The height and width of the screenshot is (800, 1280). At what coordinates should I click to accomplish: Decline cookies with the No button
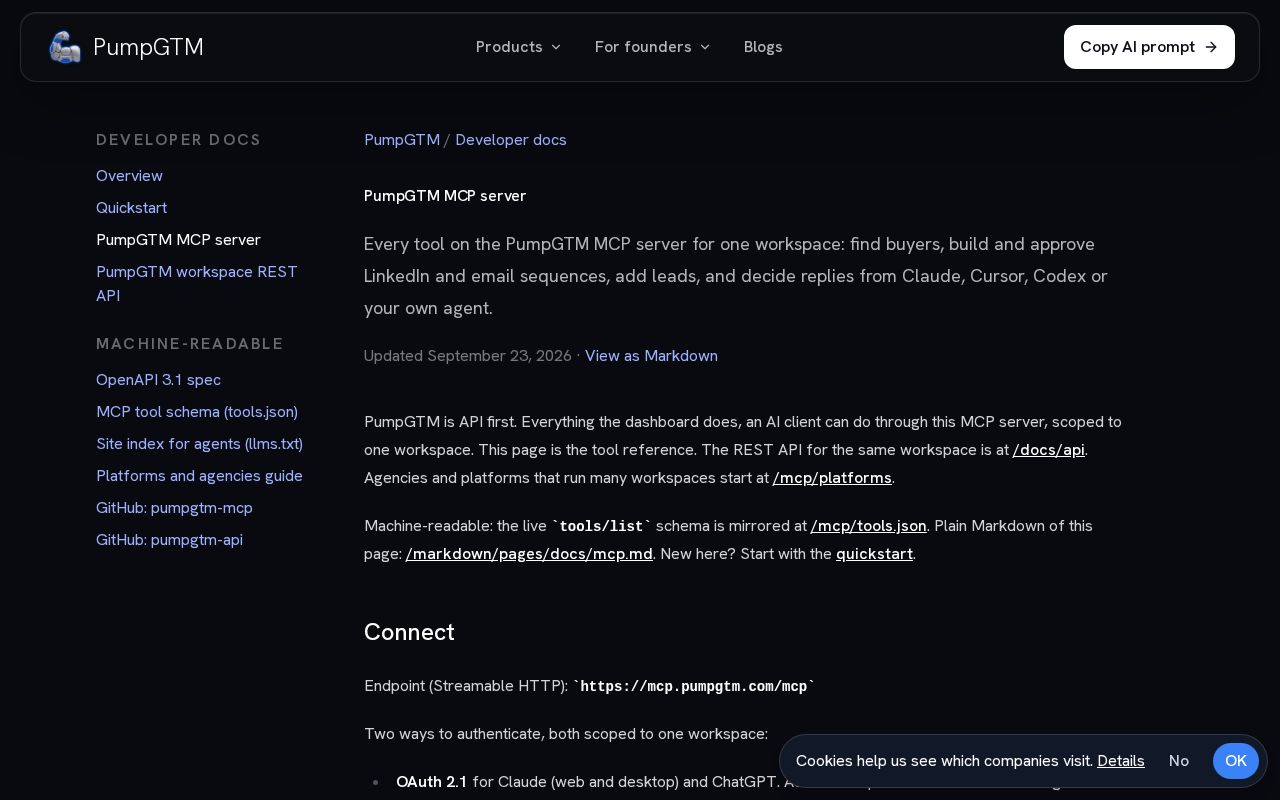1179,761
